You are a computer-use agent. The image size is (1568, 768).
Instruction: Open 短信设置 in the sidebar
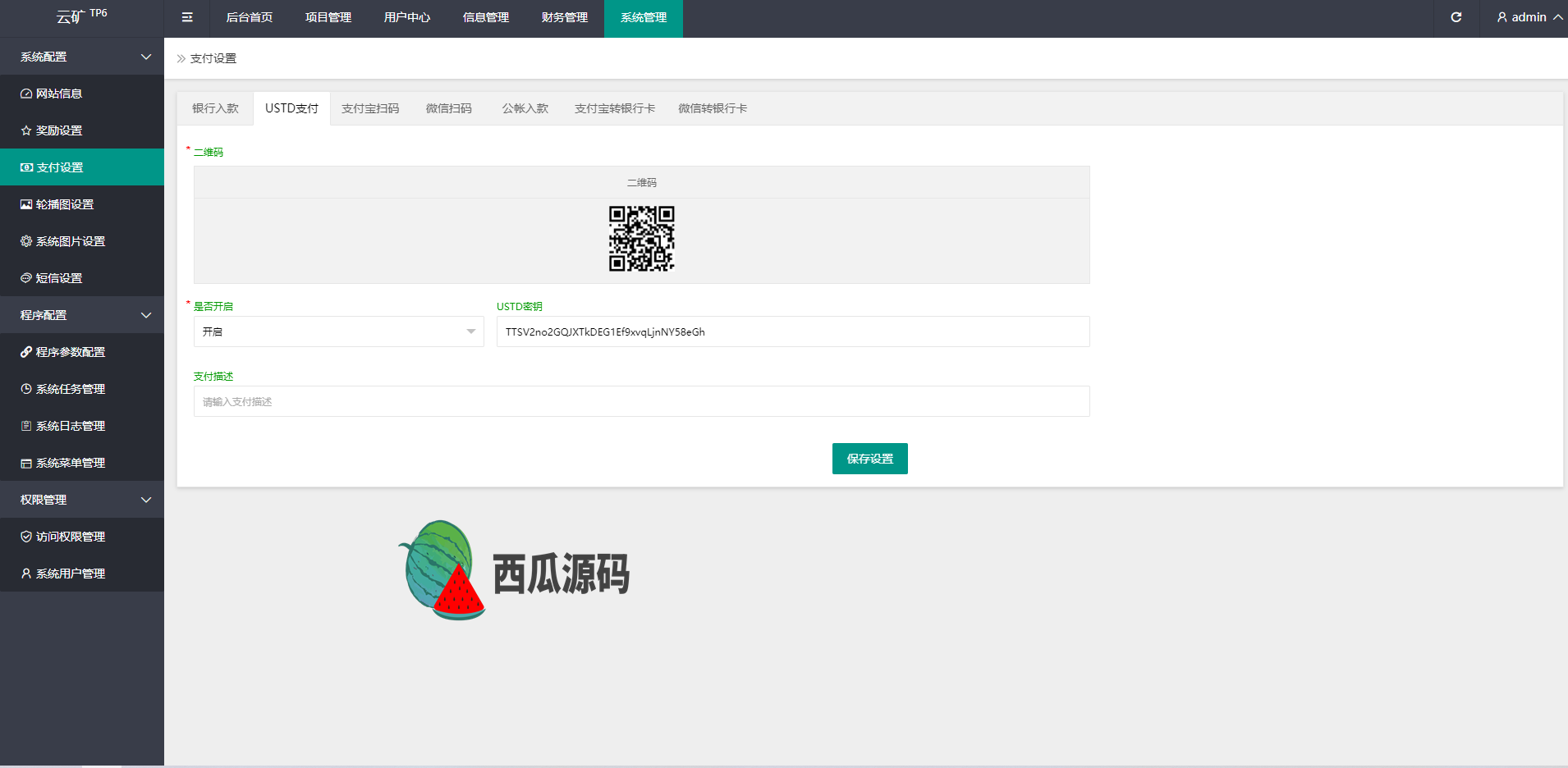tap(82, 278)
